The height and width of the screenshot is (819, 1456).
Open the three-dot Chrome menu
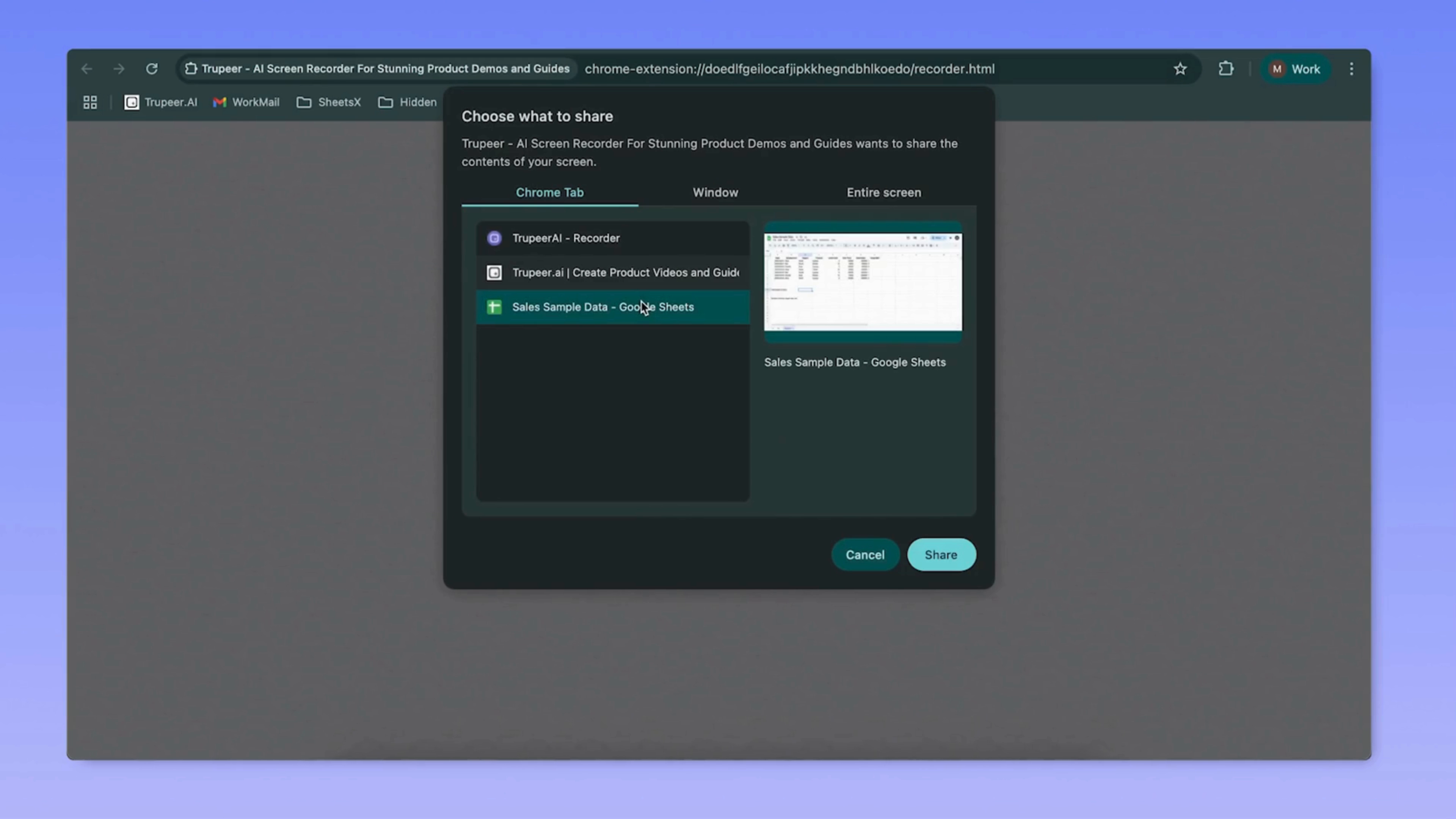click(1351, 68)
